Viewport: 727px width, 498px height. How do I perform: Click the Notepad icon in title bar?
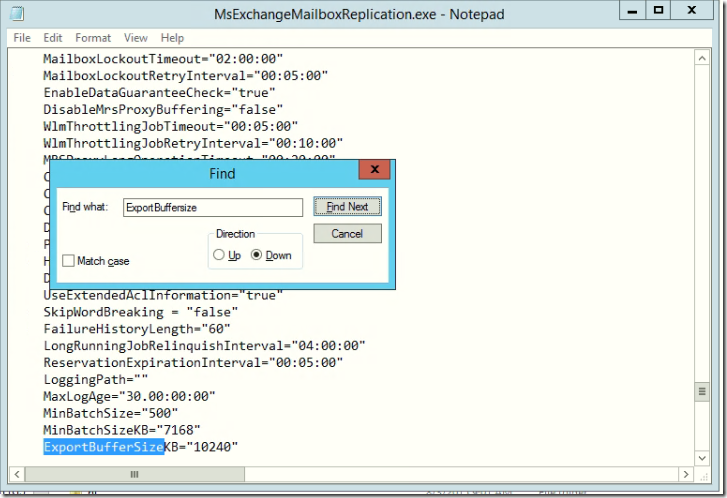point(17,13)
